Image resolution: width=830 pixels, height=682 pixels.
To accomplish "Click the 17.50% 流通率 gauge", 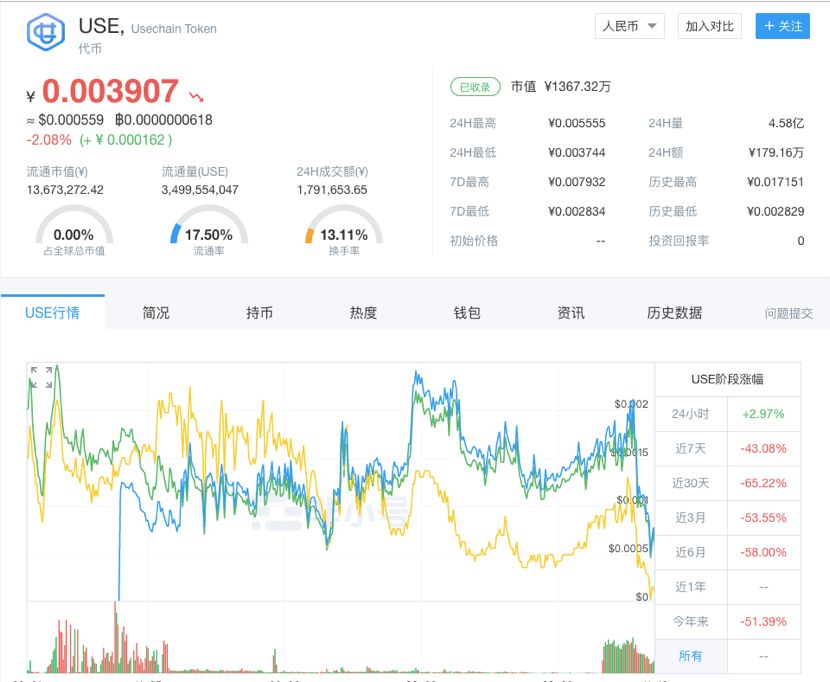I will coord(209,230).
